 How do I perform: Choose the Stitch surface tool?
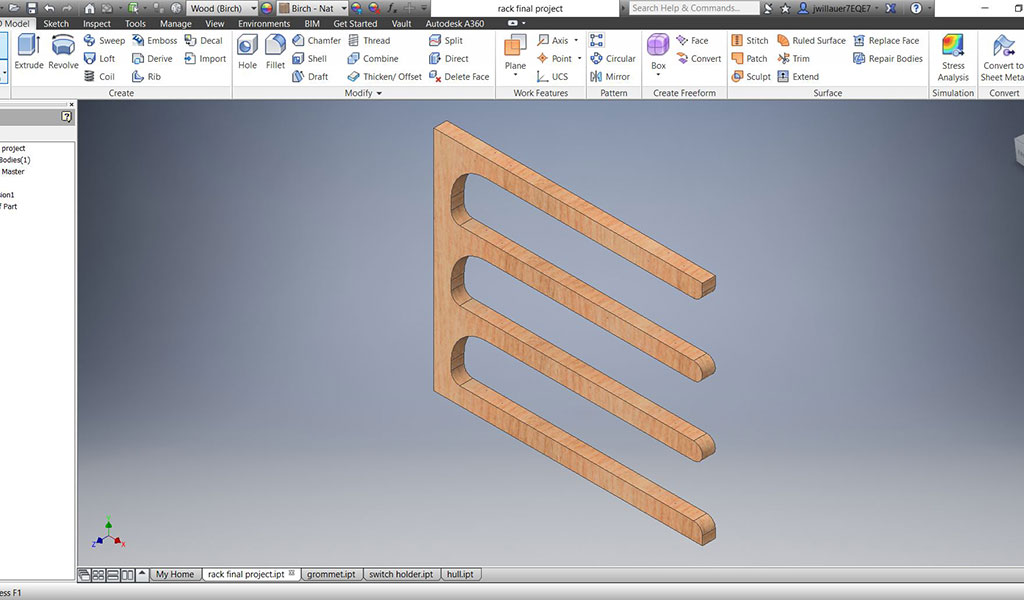pyautogui.click(x=750, y=40)
